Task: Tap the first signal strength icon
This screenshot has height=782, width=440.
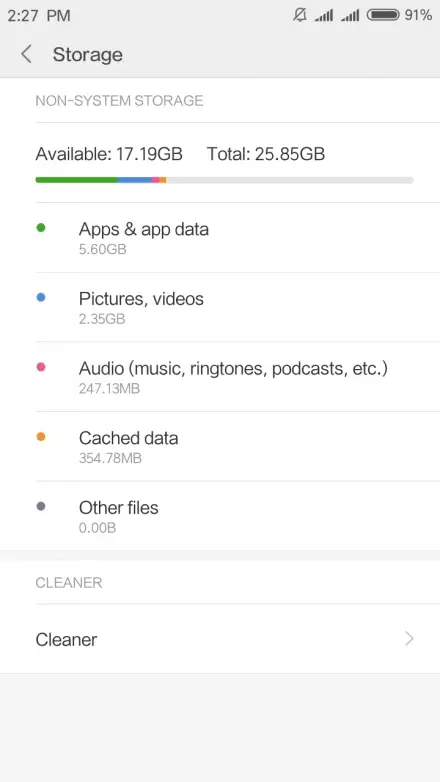Action: click(x=324, y=16)
